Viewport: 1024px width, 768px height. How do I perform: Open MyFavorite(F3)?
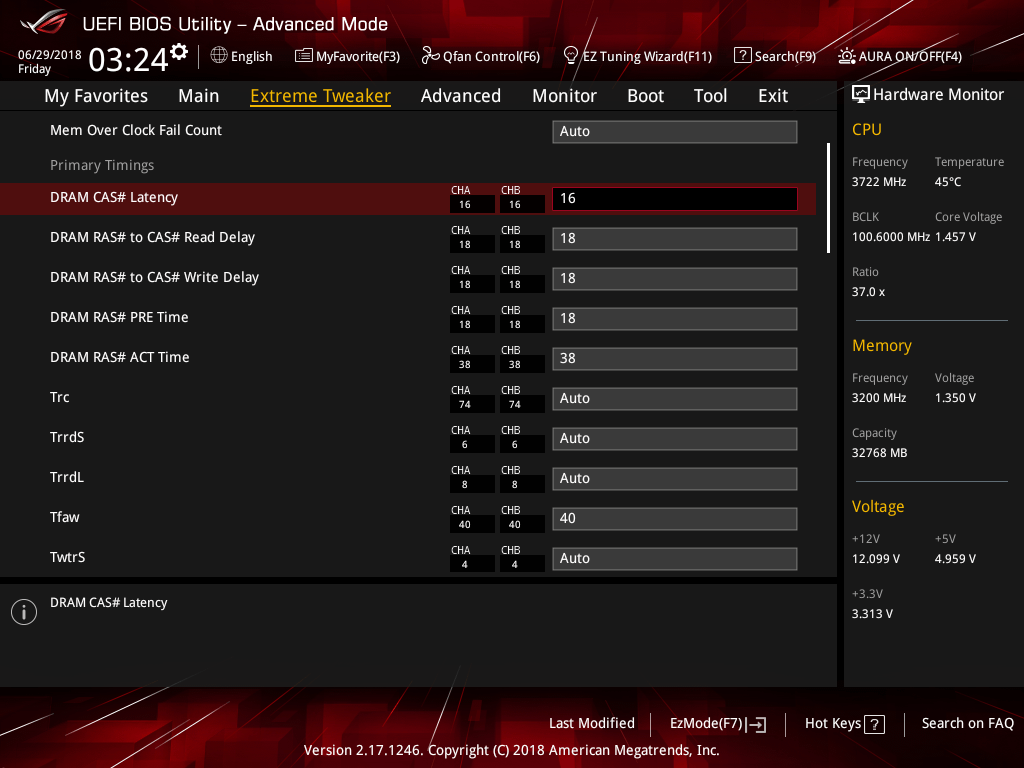(x=347, y=56)
